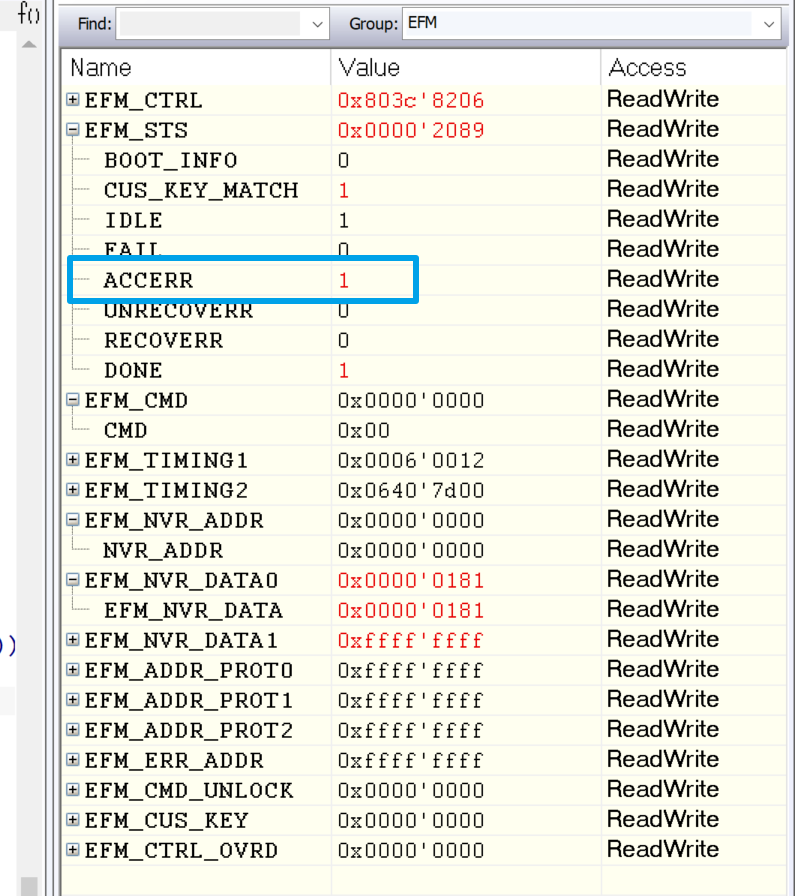
Task: Select the CMD field row
Action: pos(424,430)
